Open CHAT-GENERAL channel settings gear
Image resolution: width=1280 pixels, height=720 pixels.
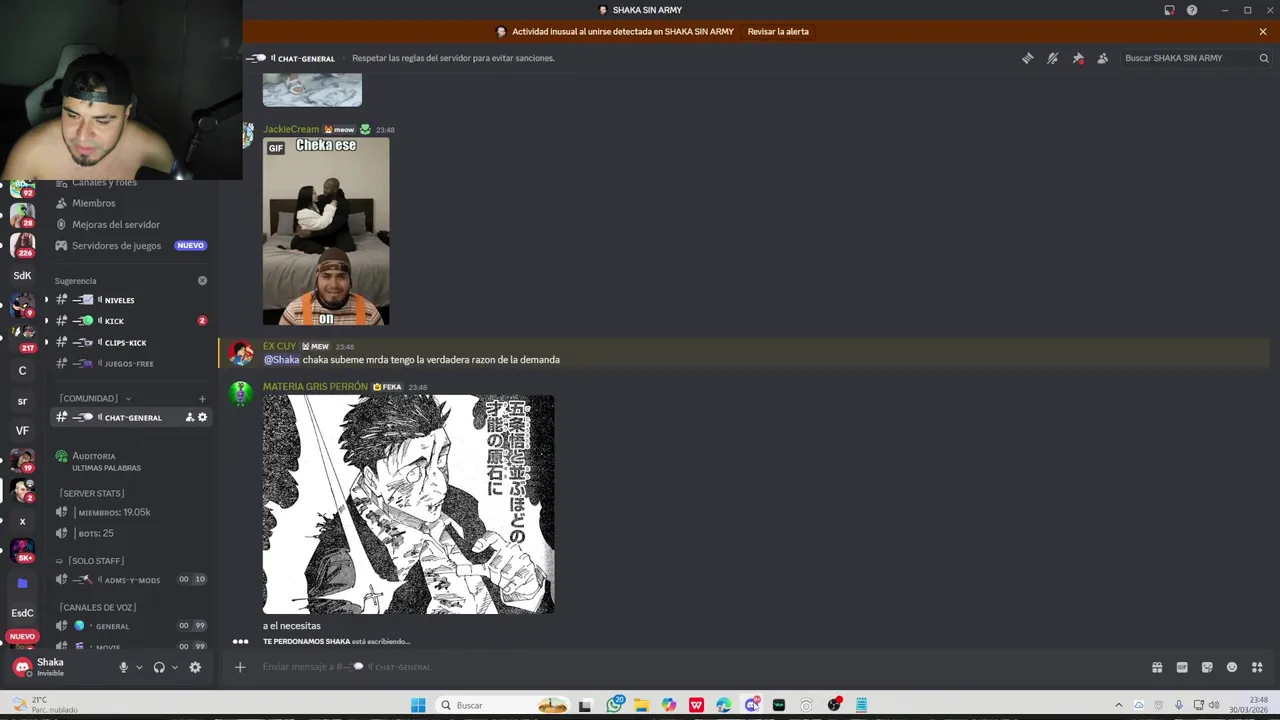[x=202, y=417]
